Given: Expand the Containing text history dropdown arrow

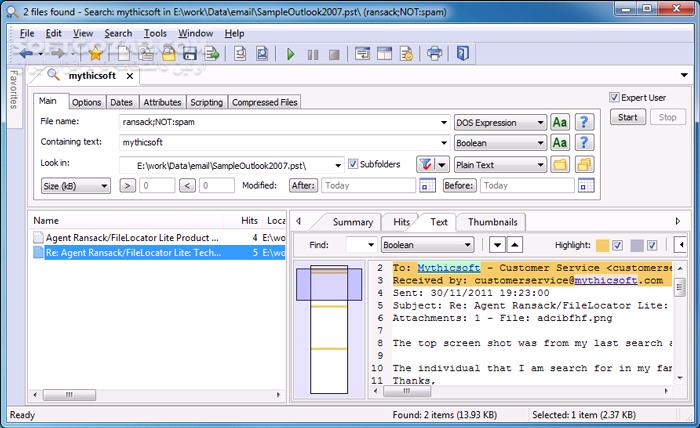Looking at the screenshot, I should pos(444,143).
